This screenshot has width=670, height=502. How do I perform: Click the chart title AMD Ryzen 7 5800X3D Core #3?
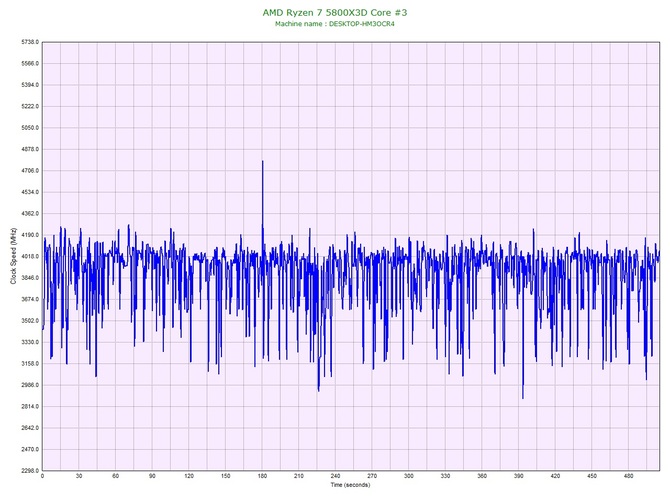click(x=335, y=12)
